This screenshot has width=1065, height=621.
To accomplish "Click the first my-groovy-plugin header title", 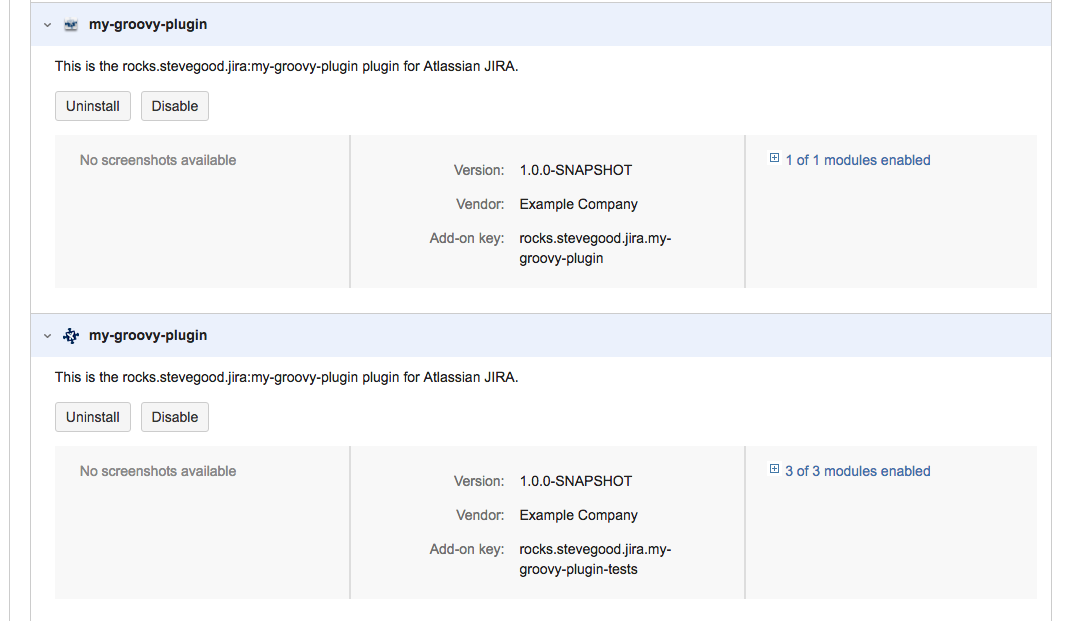I will coord(148,24).
